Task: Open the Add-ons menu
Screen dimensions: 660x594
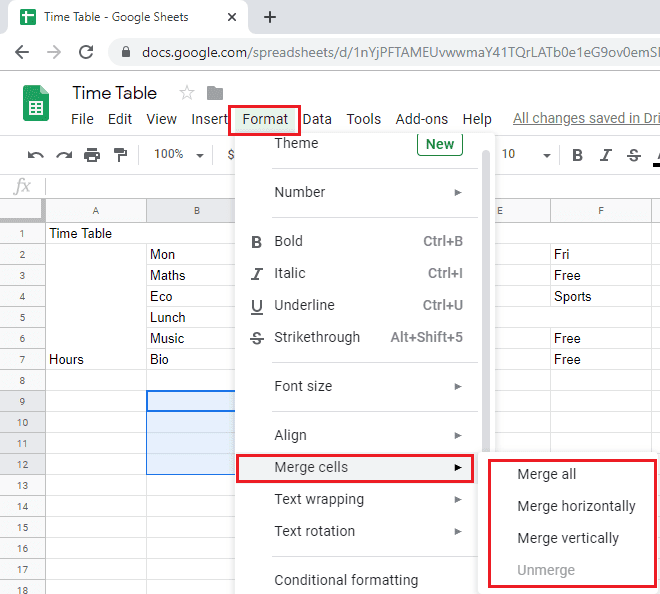Action: coord(421,119)
